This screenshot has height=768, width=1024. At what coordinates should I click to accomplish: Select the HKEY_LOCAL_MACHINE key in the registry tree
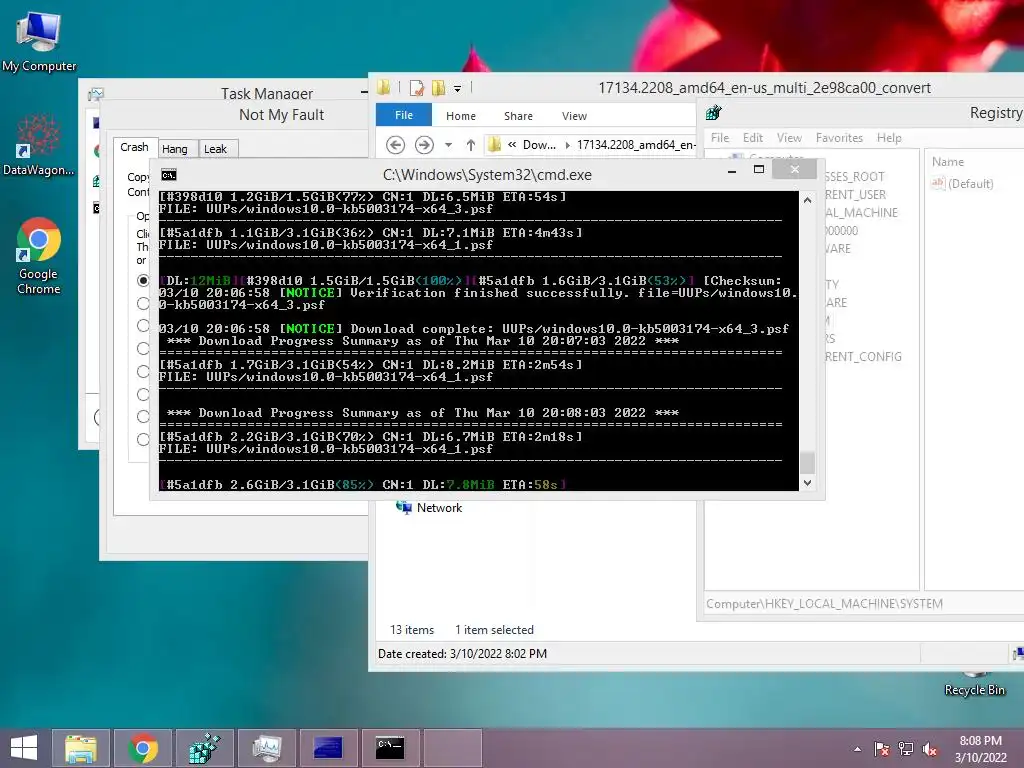pyautogui.click(x=862, y=213)
